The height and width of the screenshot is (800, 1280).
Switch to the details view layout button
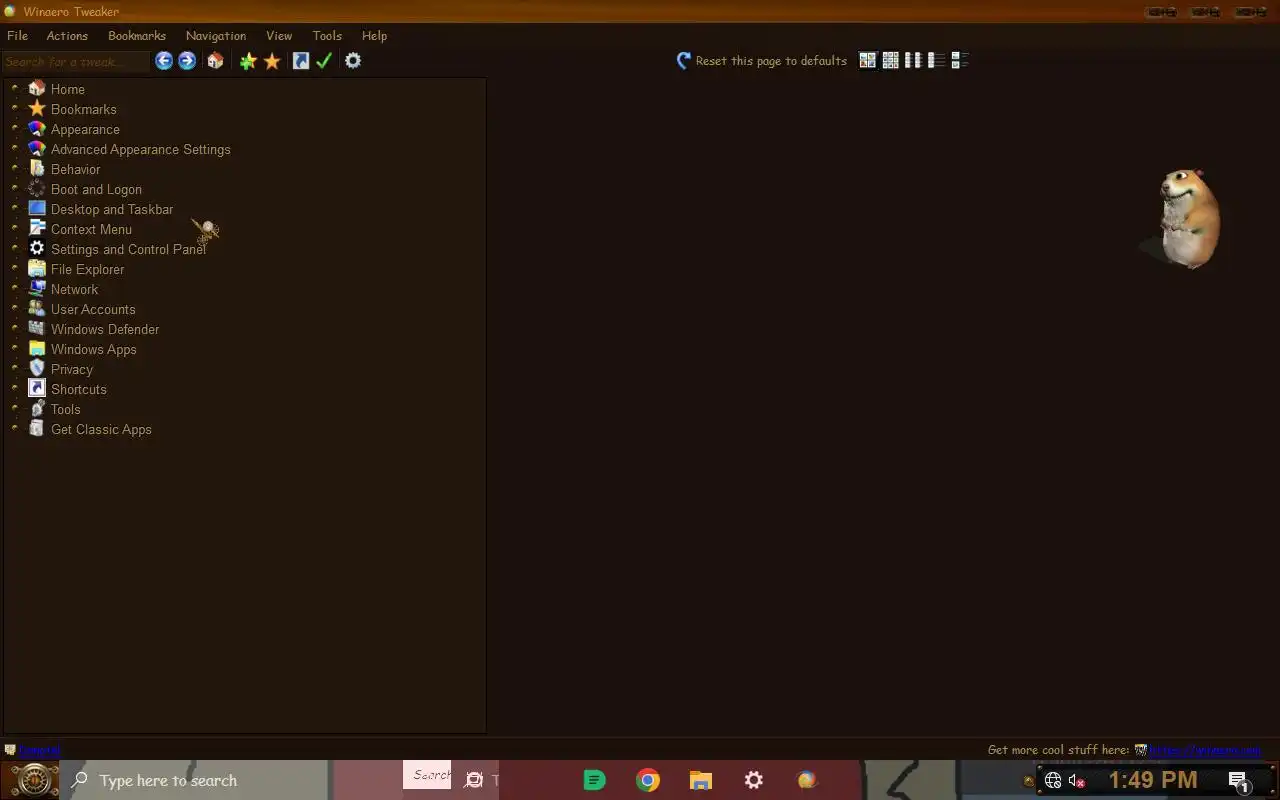click(936, 61)
